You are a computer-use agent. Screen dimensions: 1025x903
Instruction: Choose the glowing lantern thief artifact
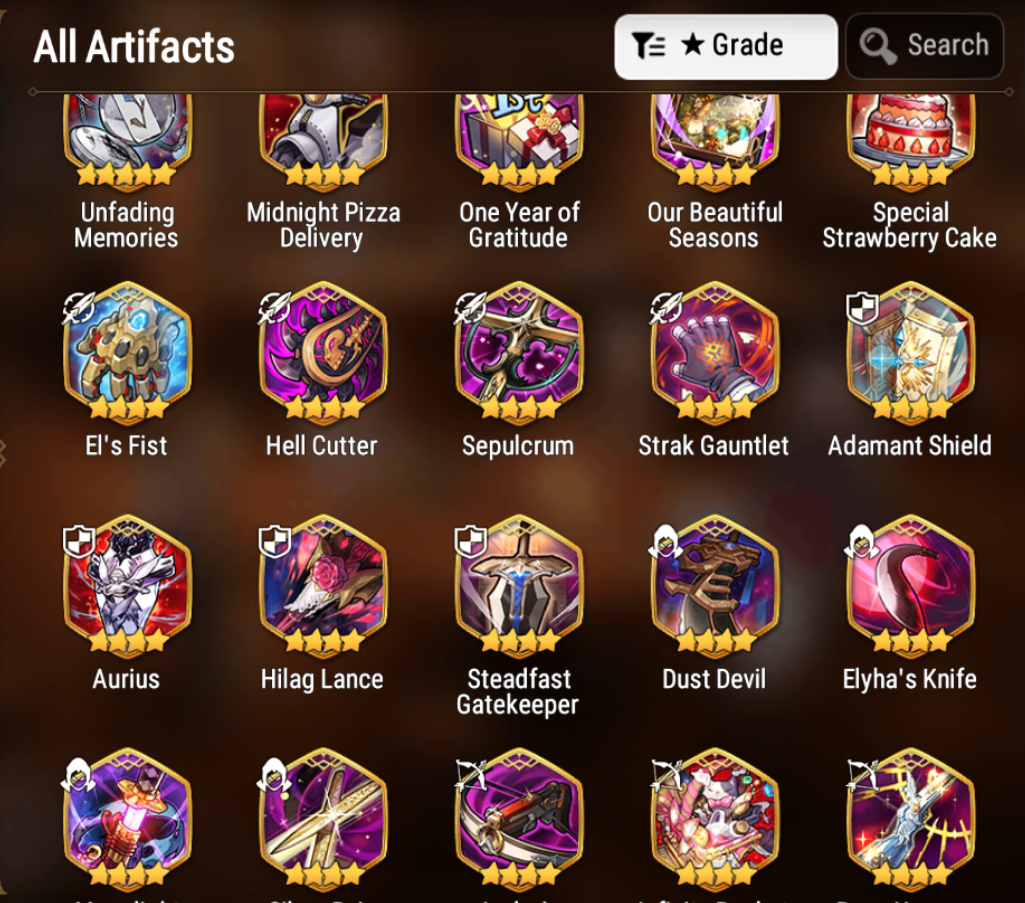pyautogui.click(x=127, y=818)
